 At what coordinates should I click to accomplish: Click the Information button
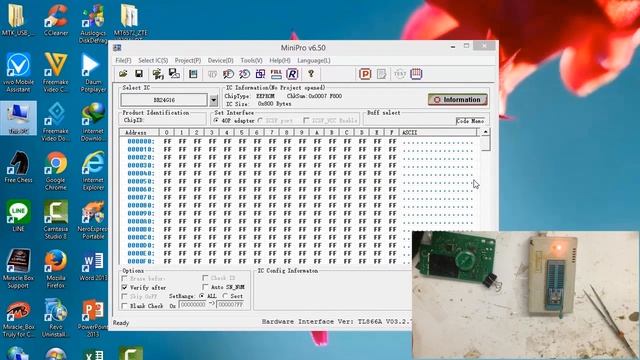(x=458, y=100)
